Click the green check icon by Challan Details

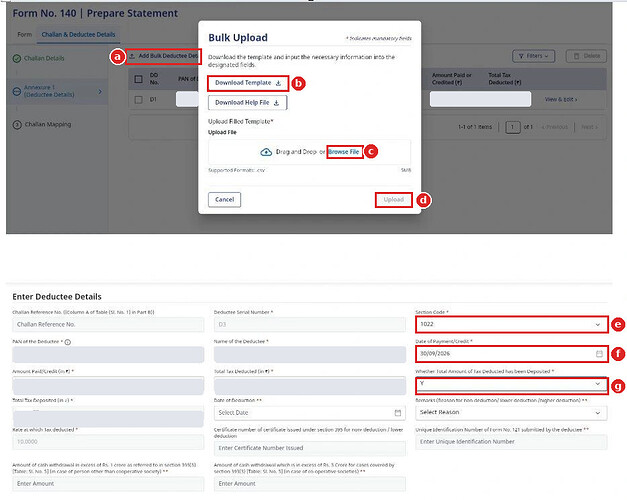(x=17, y=58)
